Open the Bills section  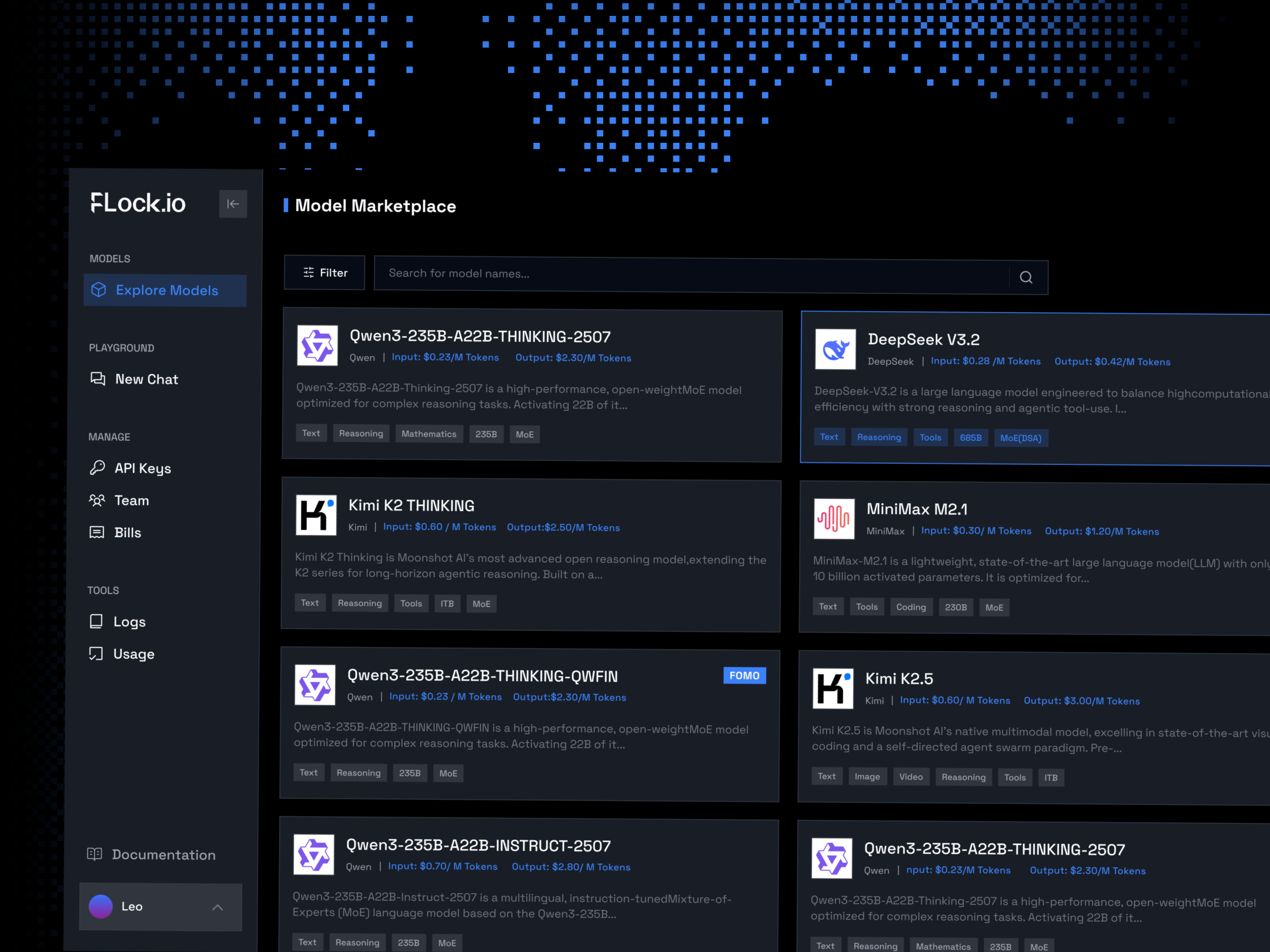click(x=115, y=532)
